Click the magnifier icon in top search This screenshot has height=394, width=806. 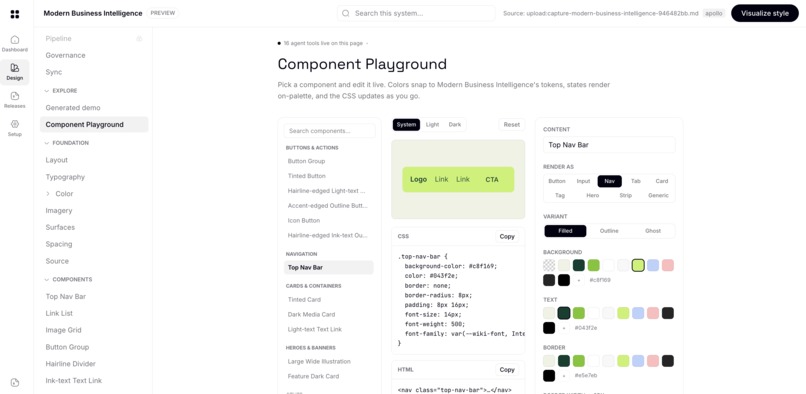click(346, 13)
